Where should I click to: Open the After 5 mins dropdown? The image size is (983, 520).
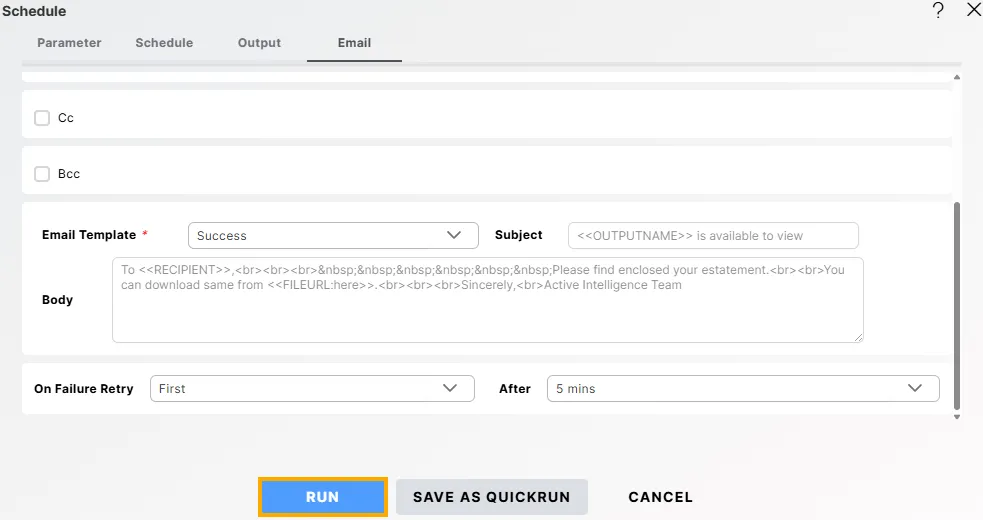[x=742, y=388]
